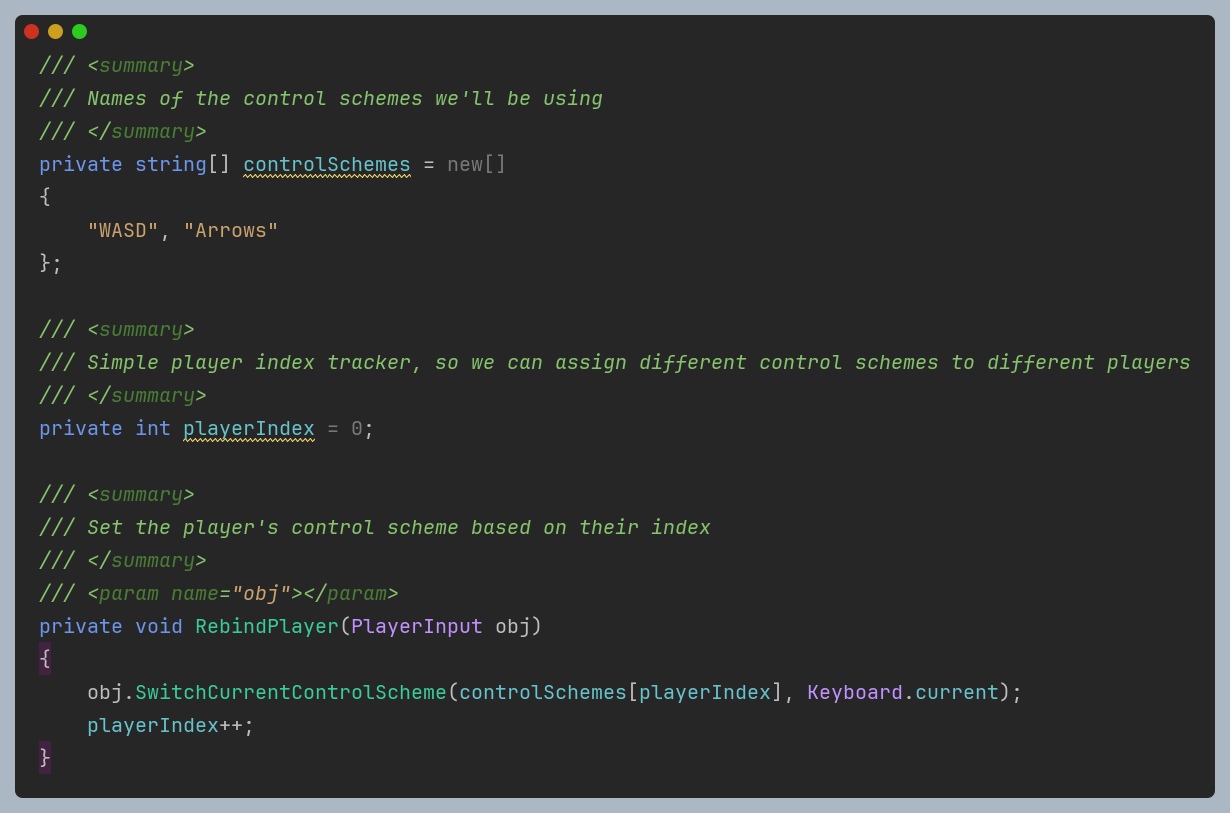This screenshot has width=1230, height=813.
Task: Click the new[] array initializer
Action: click(481, 164)
